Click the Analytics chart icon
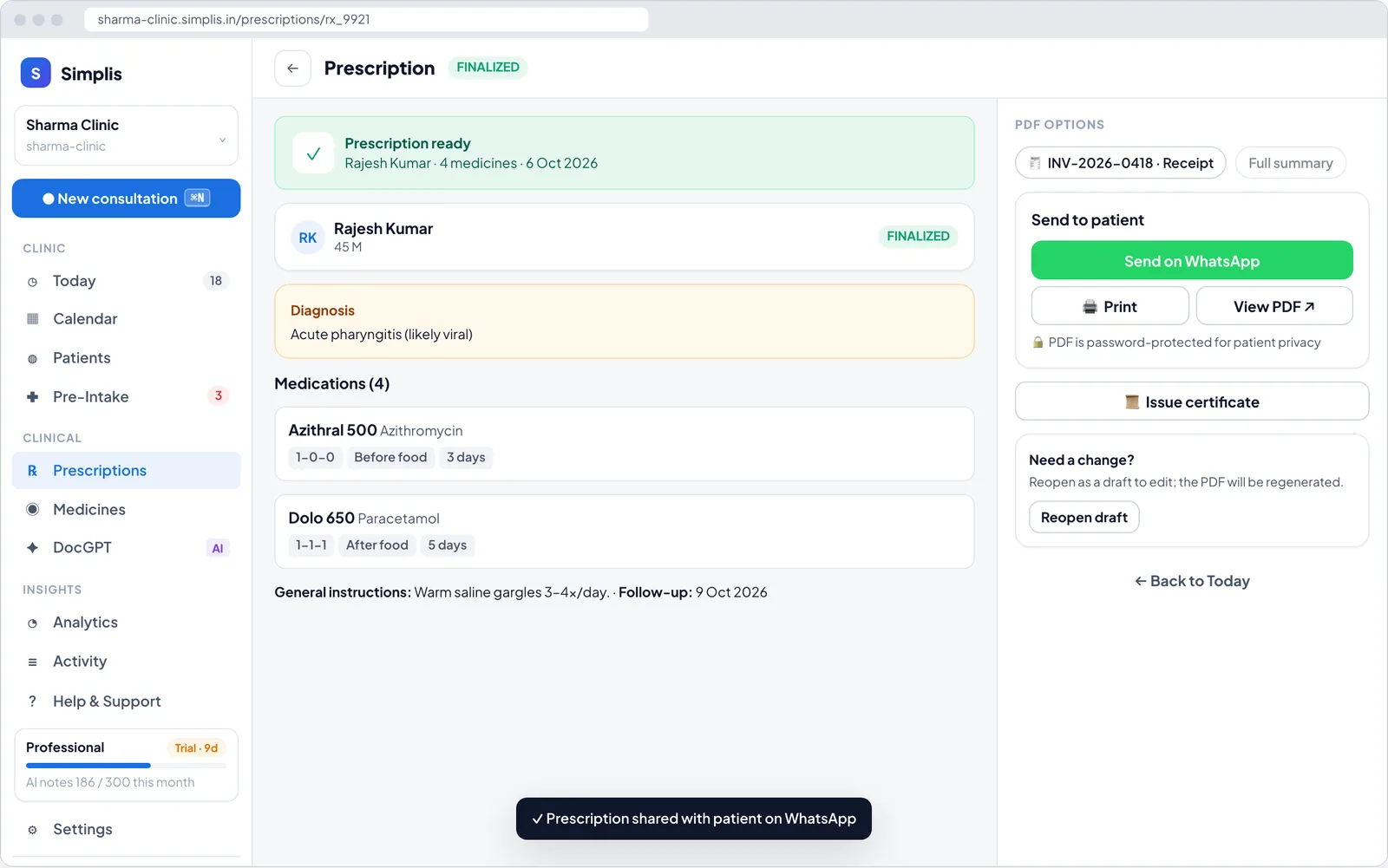1388x868 pixels. pyautogui.click(x=32, y=623)
